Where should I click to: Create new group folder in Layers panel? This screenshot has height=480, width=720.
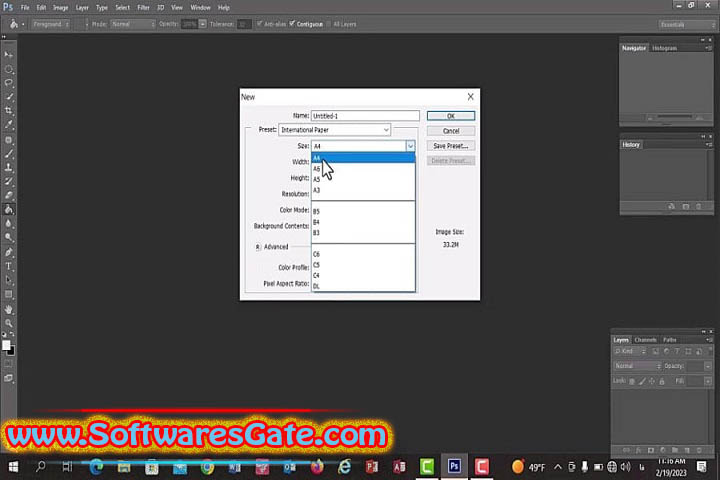click(x=675, y=450)
